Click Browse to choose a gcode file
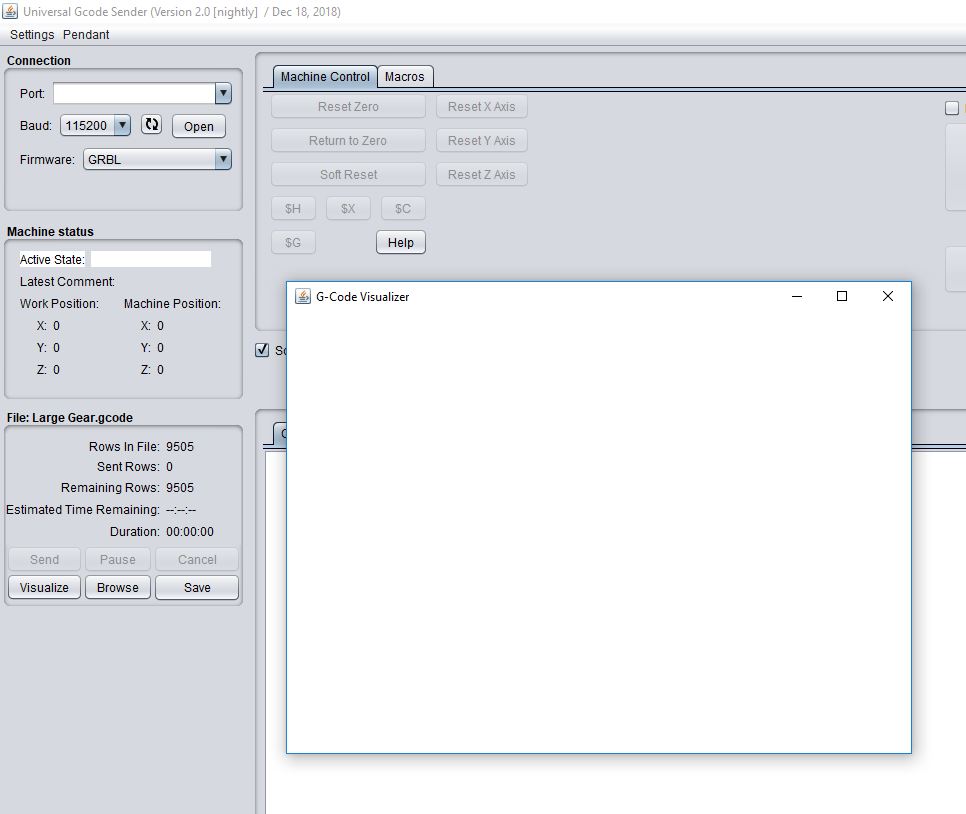This screenshot has width=966, height=814. (118, 587)
